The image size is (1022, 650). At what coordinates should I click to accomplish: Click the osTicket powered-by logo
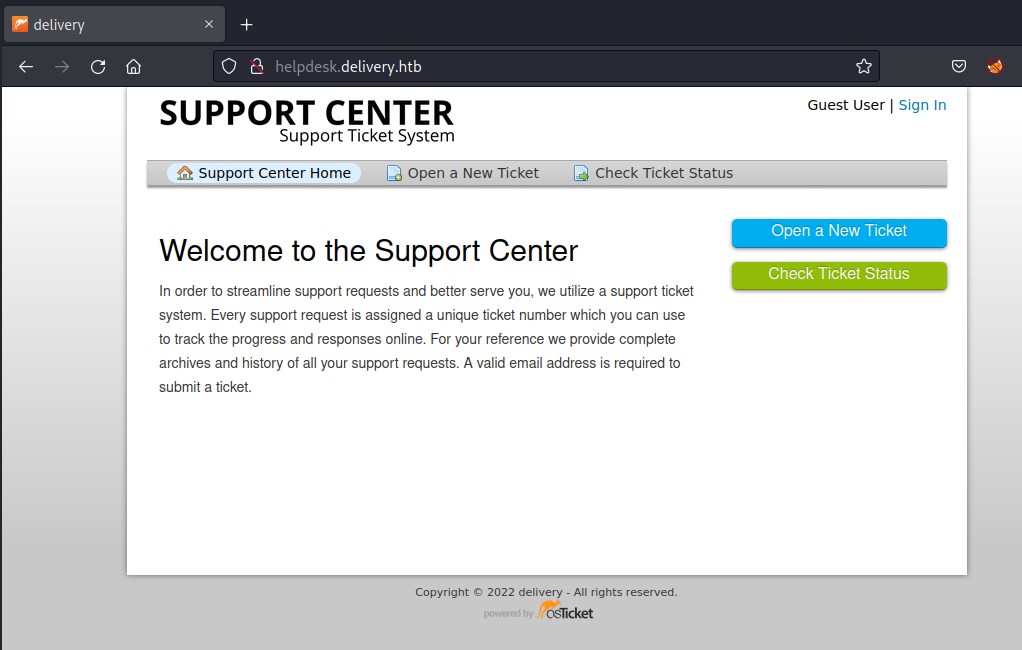pyautogui.click(x=563, y=611)
